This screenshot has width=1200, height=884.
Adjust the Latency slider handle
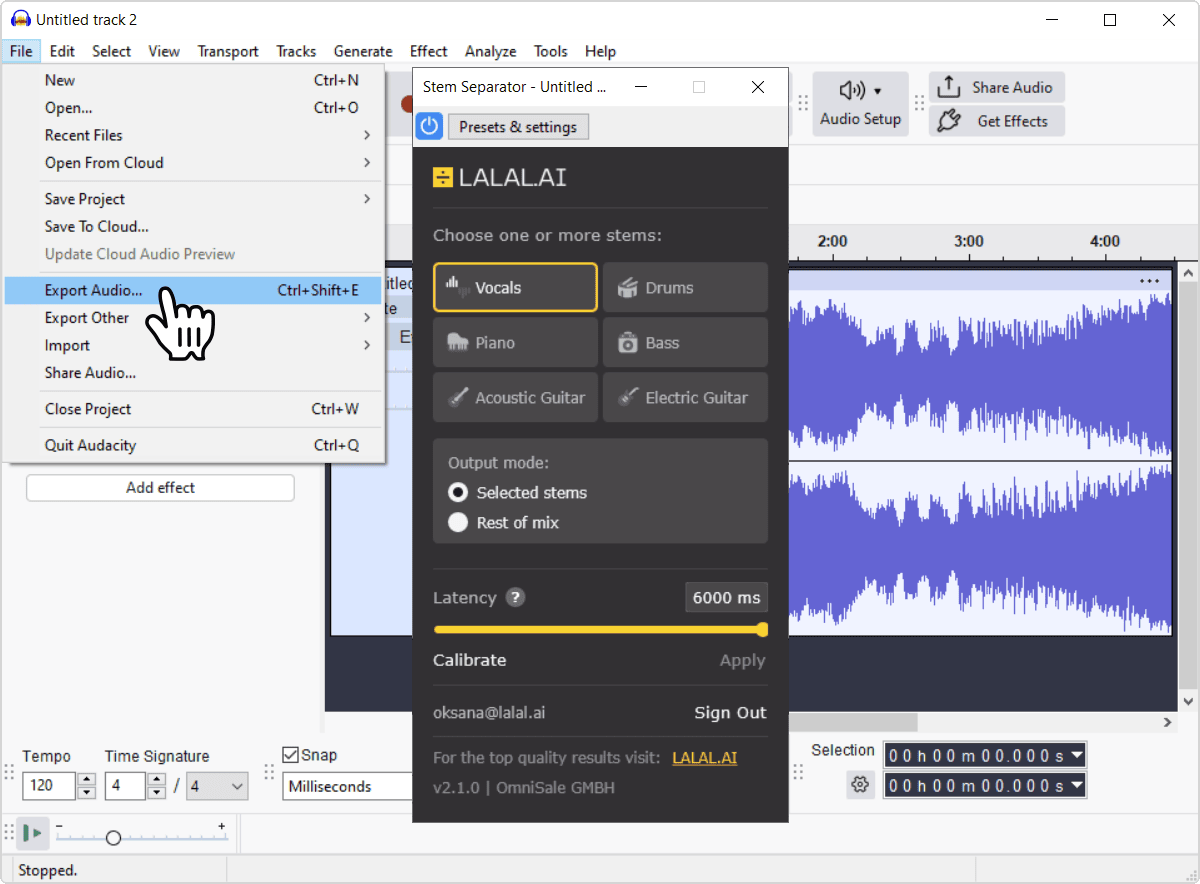coord(762,629)
